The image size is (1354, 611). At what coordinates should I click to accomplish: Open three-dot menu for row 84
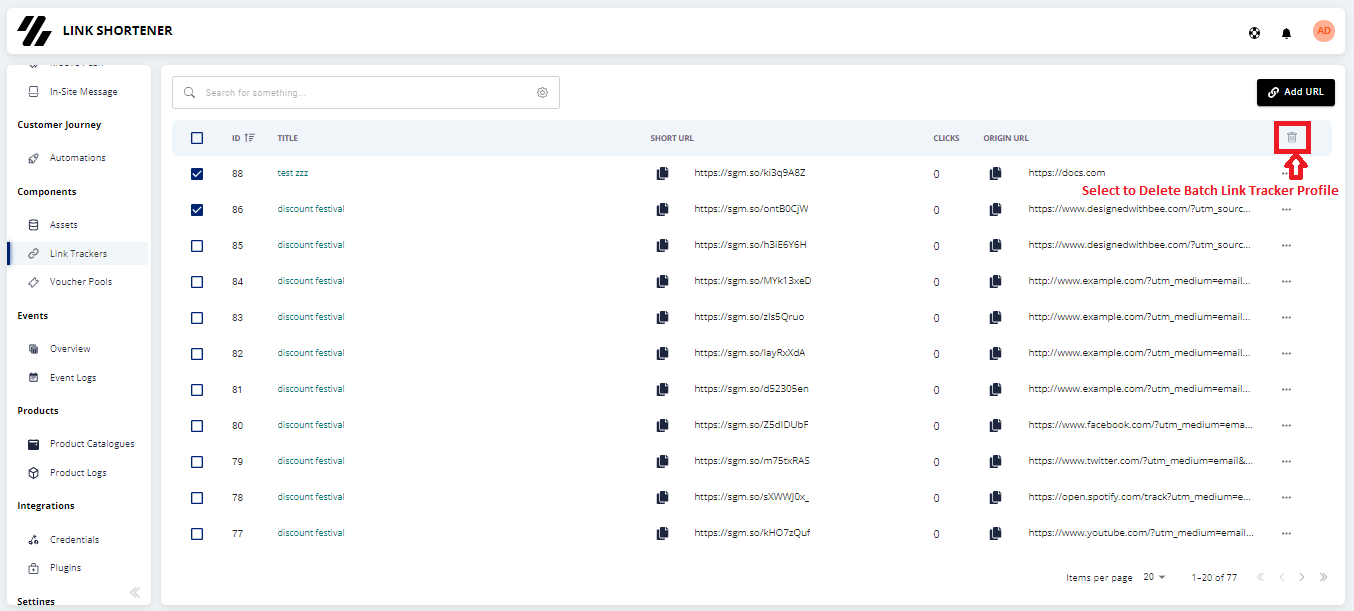click(1286, 282)
